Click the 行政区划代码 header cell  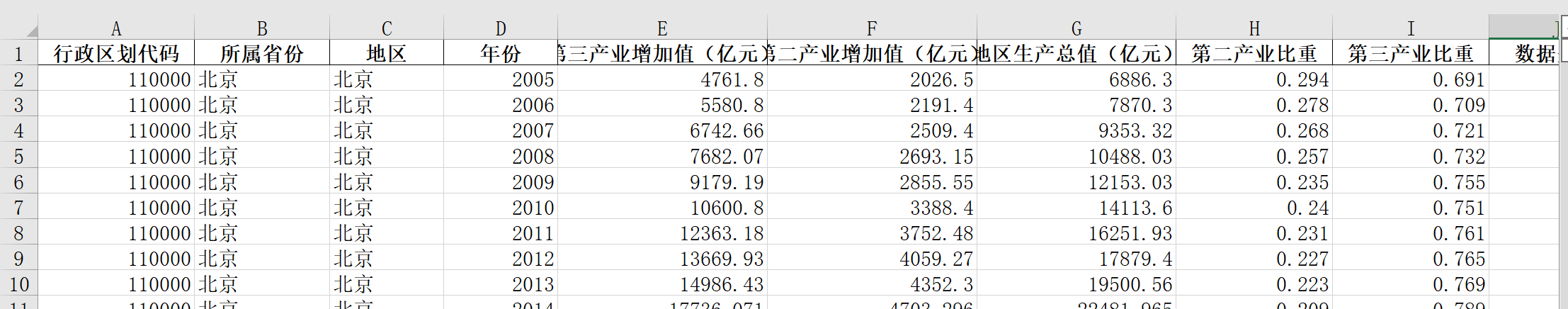point(116,53)
